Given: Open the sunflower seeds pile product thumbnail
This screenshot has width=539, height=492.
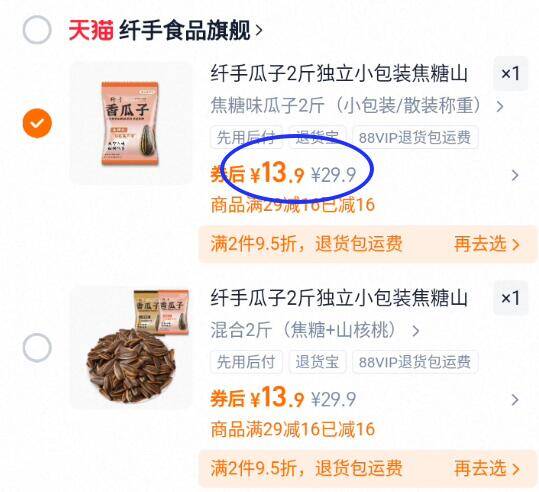Looking at the screenshot, I should [131, 347].
